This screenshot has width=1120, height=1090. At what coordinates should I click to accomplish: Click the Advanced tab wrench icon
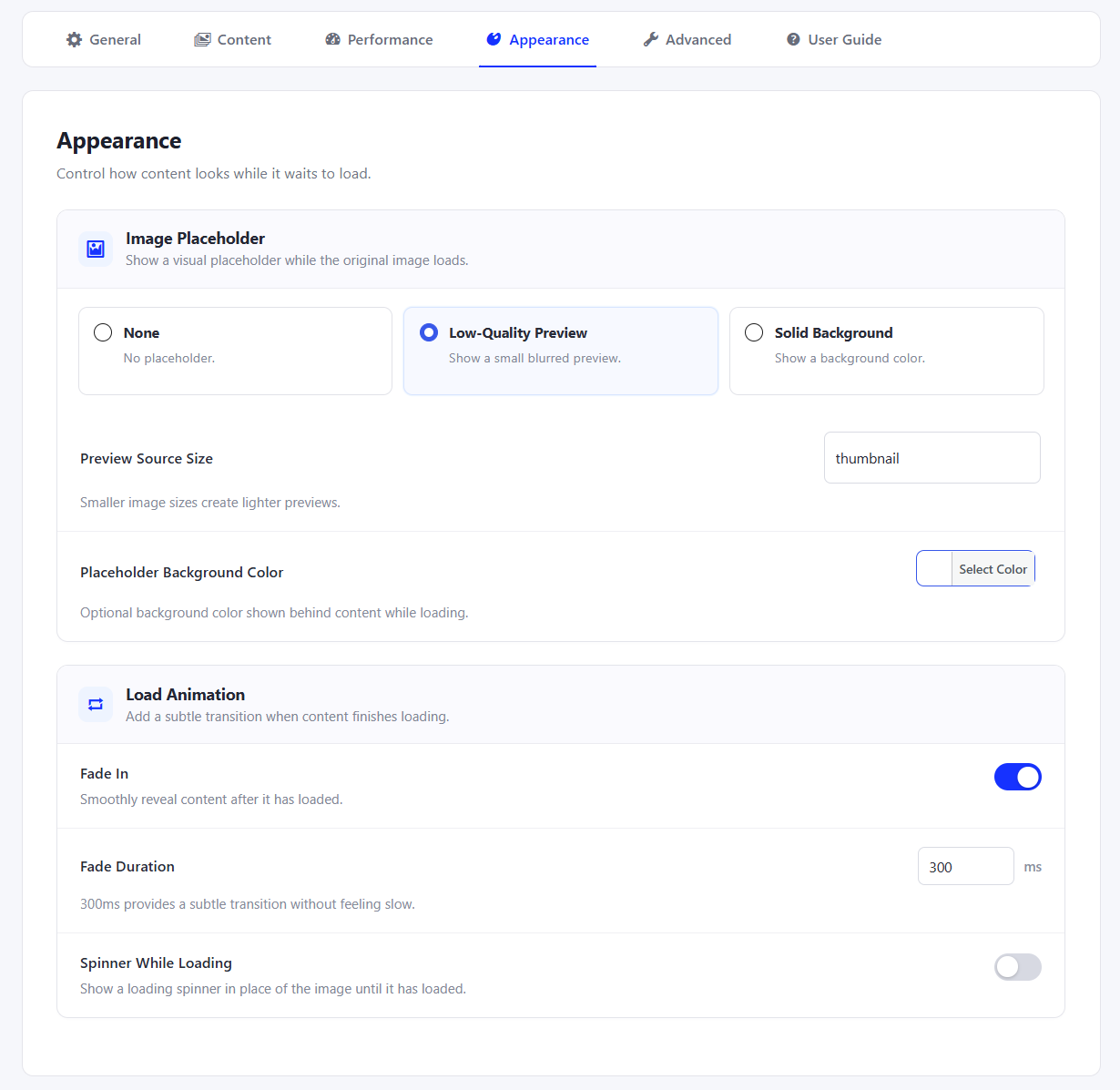[x=650, y=39]
